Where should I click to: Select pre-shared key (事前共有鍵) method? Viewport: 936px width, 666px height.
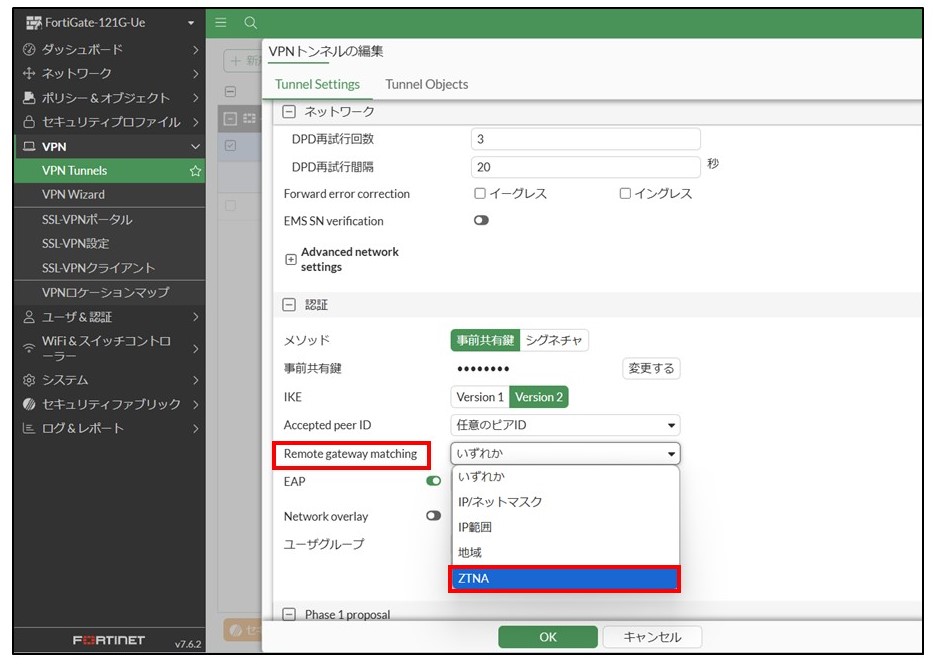[x=485, y=340]
